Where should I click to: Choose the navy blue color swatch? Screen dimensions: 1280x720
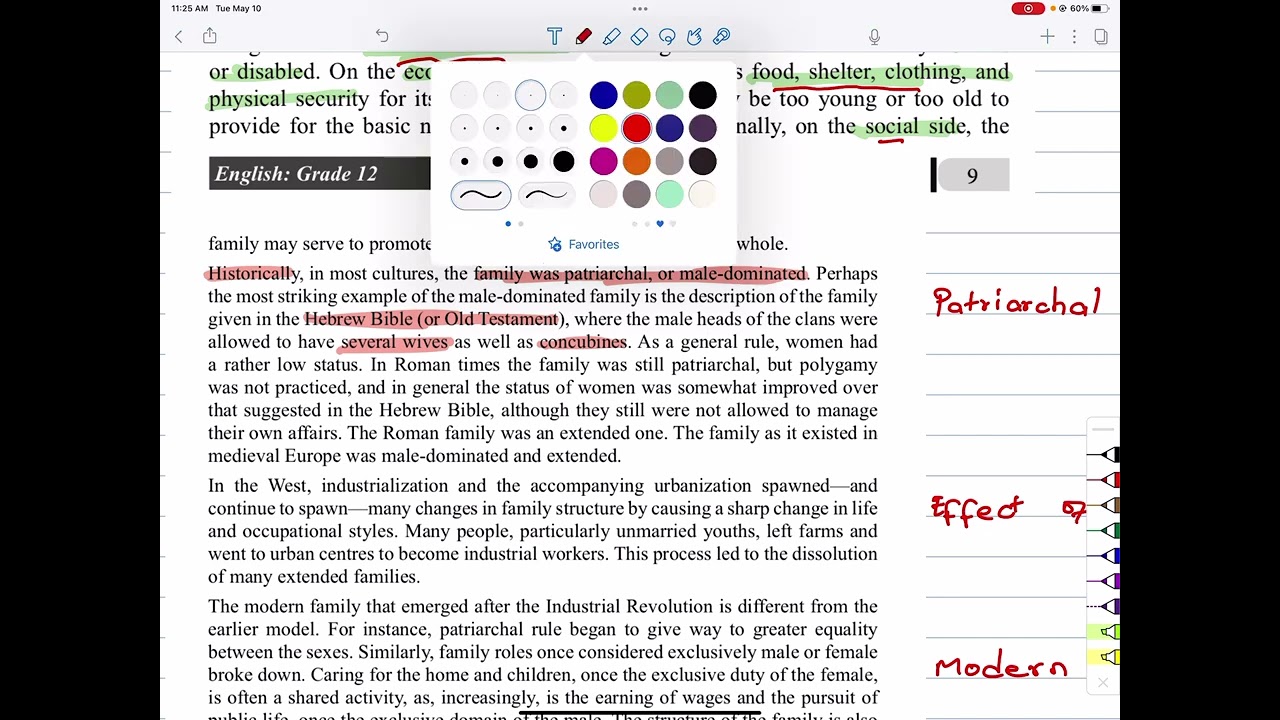[669, 128]
